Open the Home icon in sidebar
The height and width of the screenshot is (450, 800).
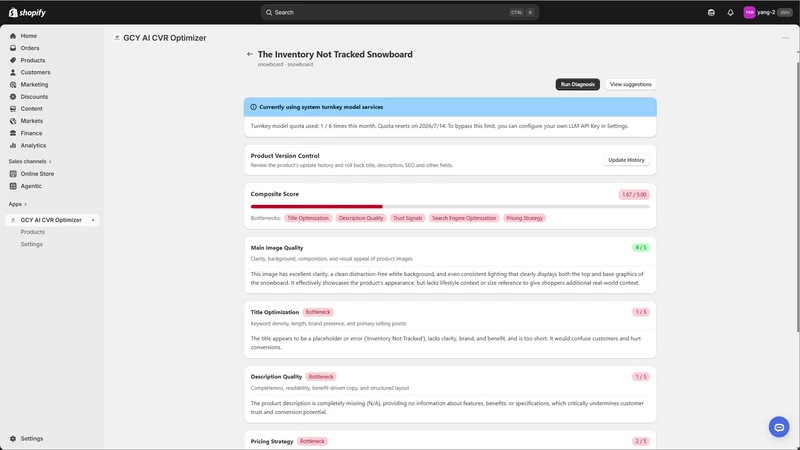pyautogui.click(x=13, y=36)
